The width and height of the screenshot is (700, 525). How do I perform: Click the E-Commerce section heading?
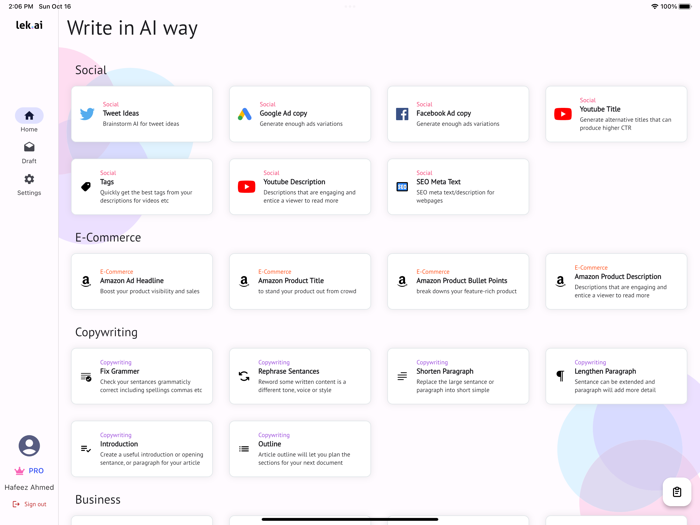click(x=108, y=237)
